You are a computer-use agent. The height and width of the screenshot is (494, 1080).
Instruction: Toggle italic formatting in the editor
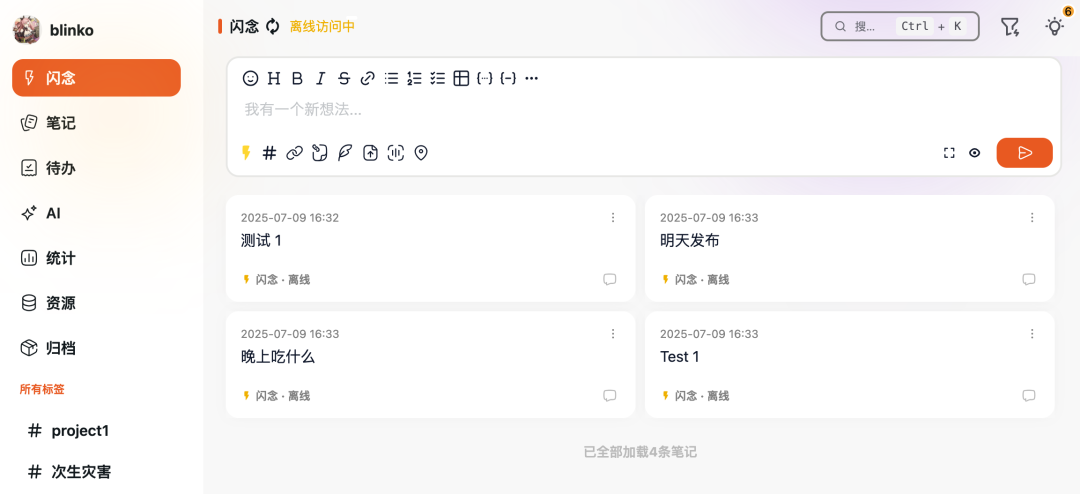pos(320,79)
